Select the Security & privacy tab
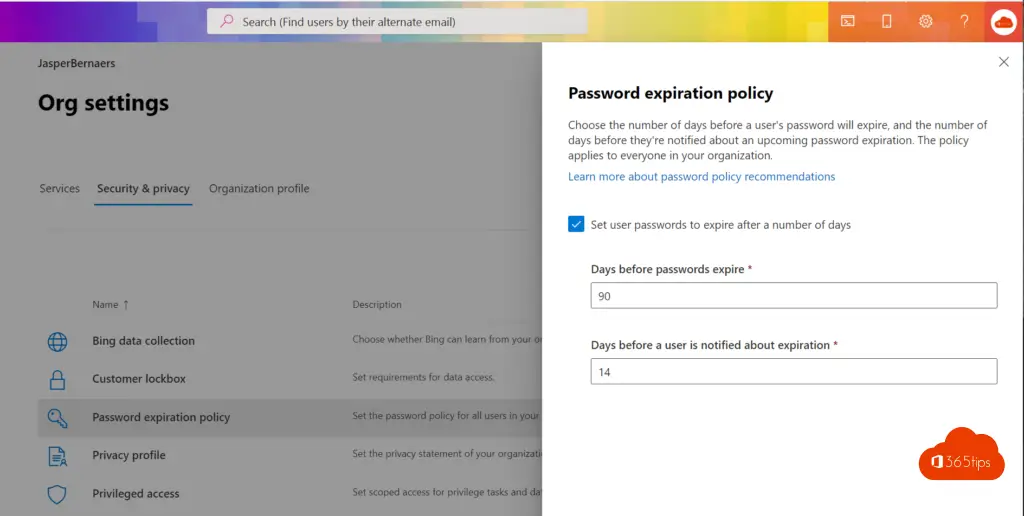Image resolution: width=1024 pixels, height=516 pixels. pyautogui.click(x=143, y=189)
